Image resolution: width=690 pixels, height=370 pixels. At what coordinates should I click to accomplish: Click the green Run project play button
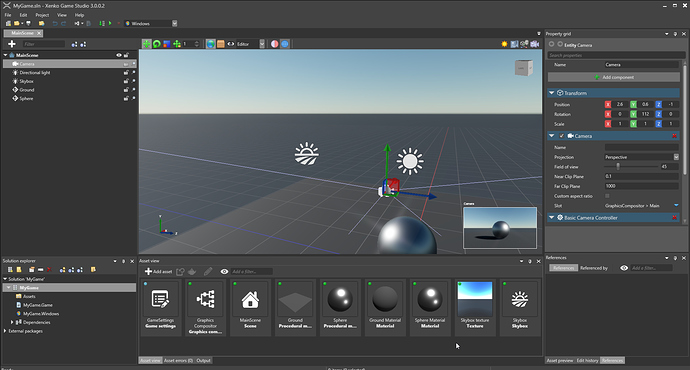click(x=110, y=23)
